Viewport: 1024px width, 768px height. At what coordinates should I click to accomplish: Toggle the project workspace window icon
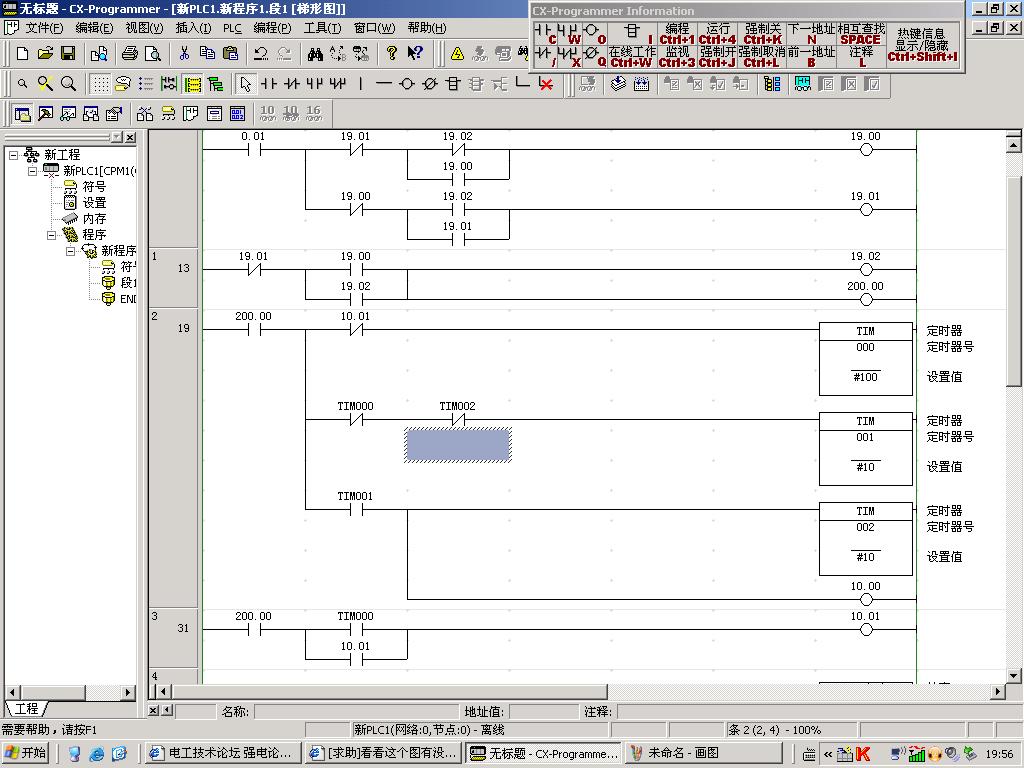[22, 114]
